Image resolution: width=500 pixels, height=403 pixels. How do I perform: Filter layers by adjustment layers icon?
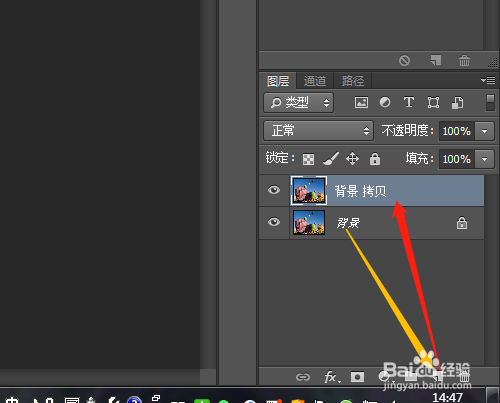pos(385,102)
